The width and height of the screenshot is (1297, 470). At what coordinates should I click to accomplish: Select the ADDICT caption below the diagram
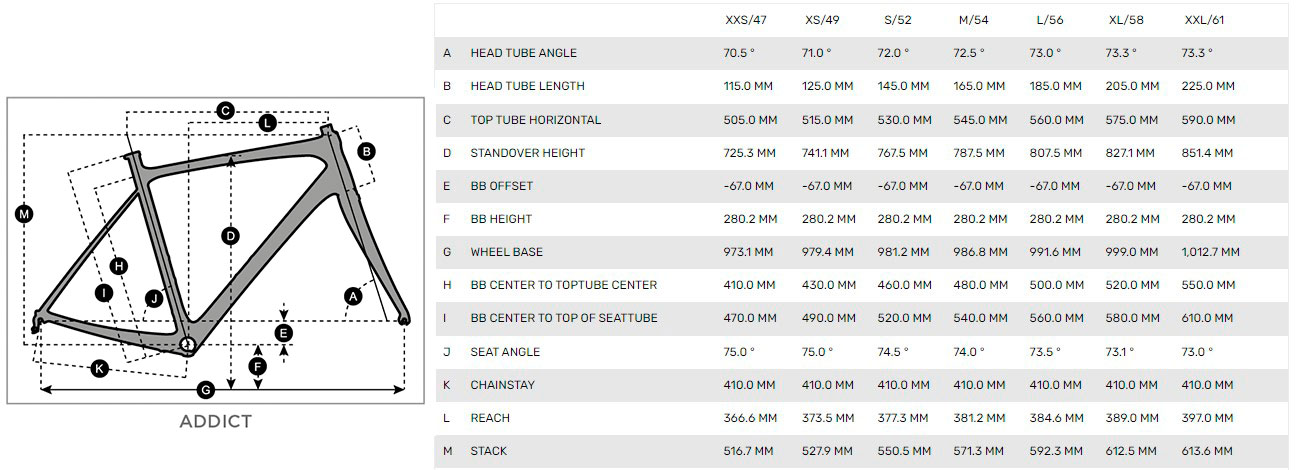215,421
